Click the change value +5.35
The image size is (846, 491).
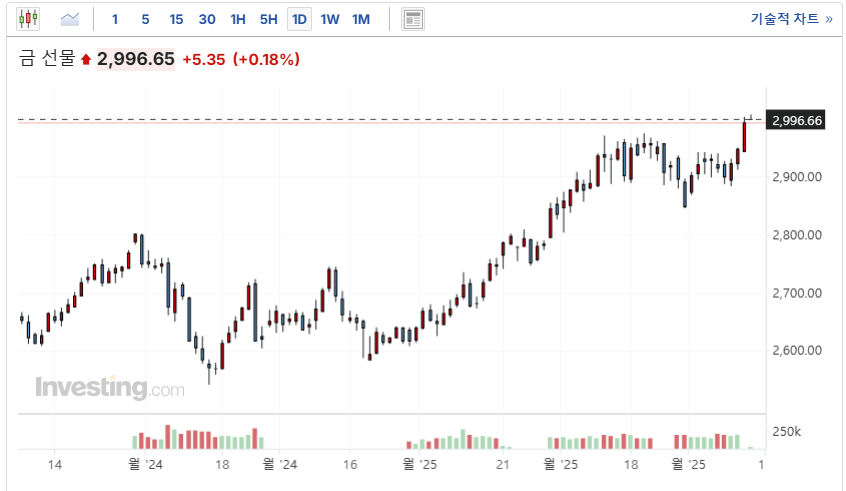[203, 59]
